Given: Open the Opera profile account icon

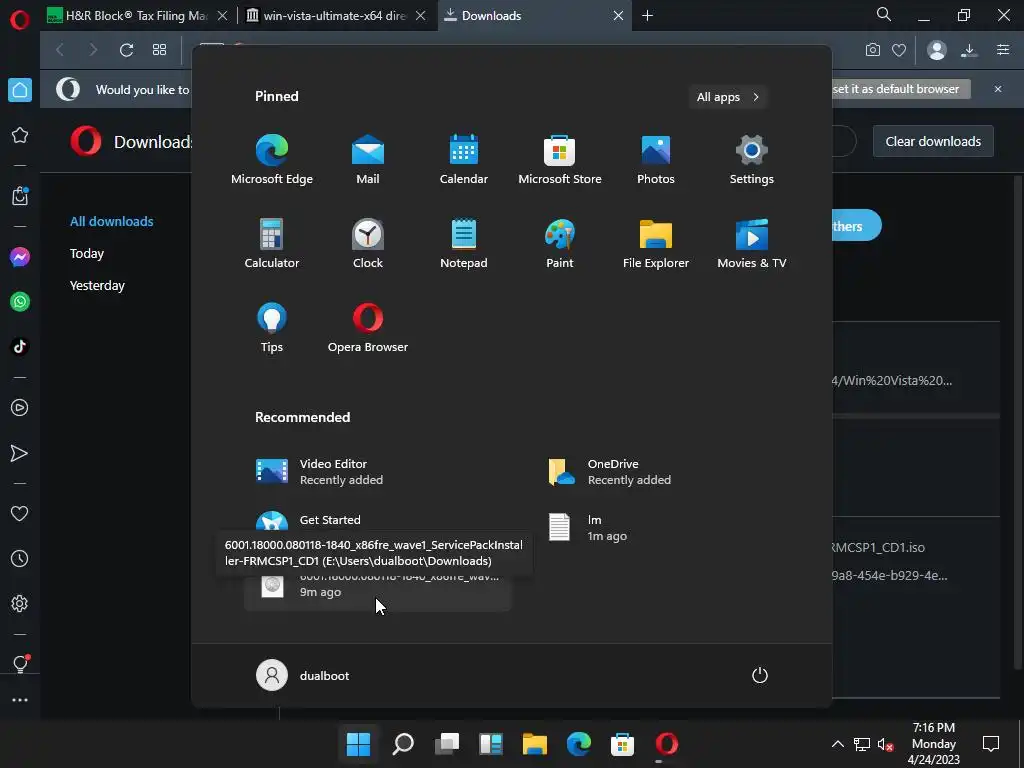Looking at the screenshot, I should point(936,50).
